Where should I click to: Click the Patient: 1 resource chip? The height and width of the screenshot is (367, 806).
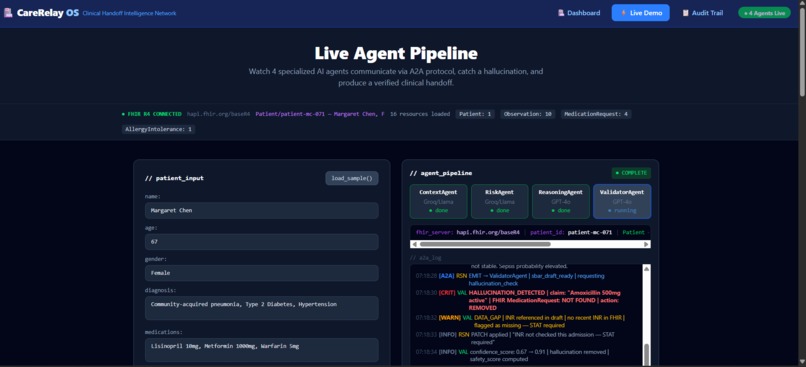[475, 114]
